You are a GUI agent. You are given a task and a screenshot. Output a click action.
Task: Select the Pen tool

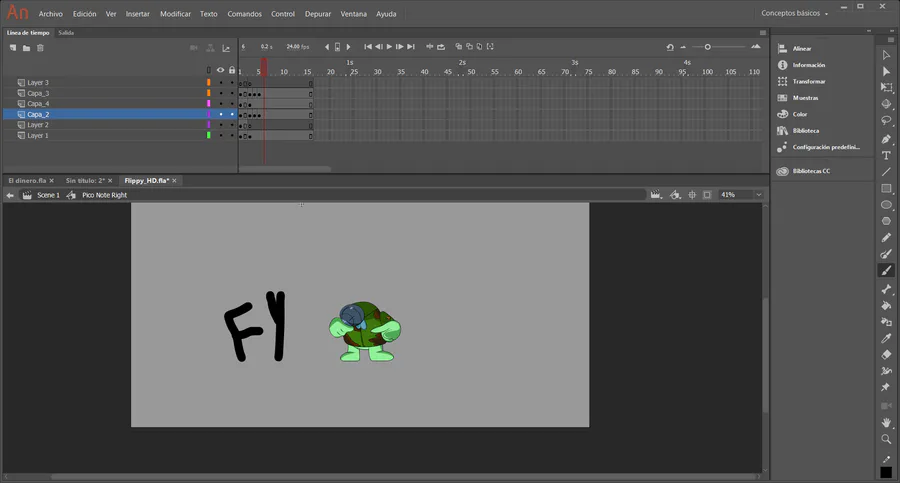point(886,139)
